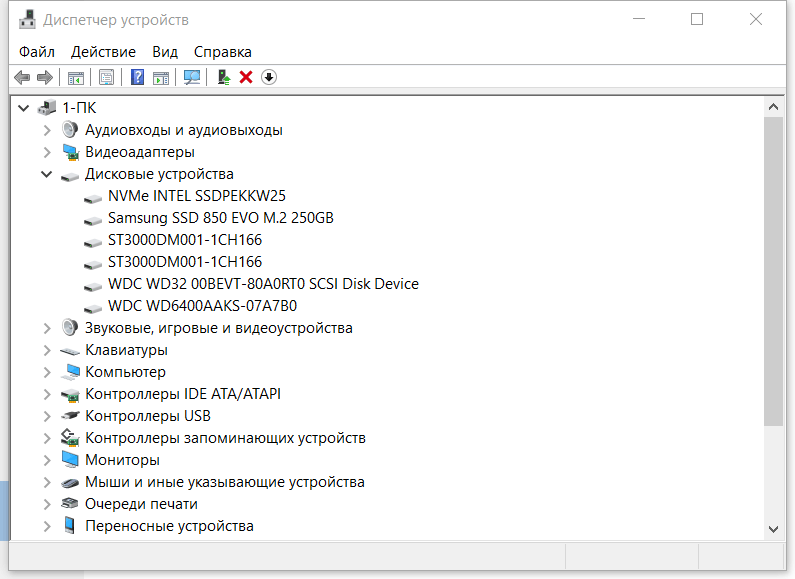Click the Мониторы monitor icon

pos(70,460)
